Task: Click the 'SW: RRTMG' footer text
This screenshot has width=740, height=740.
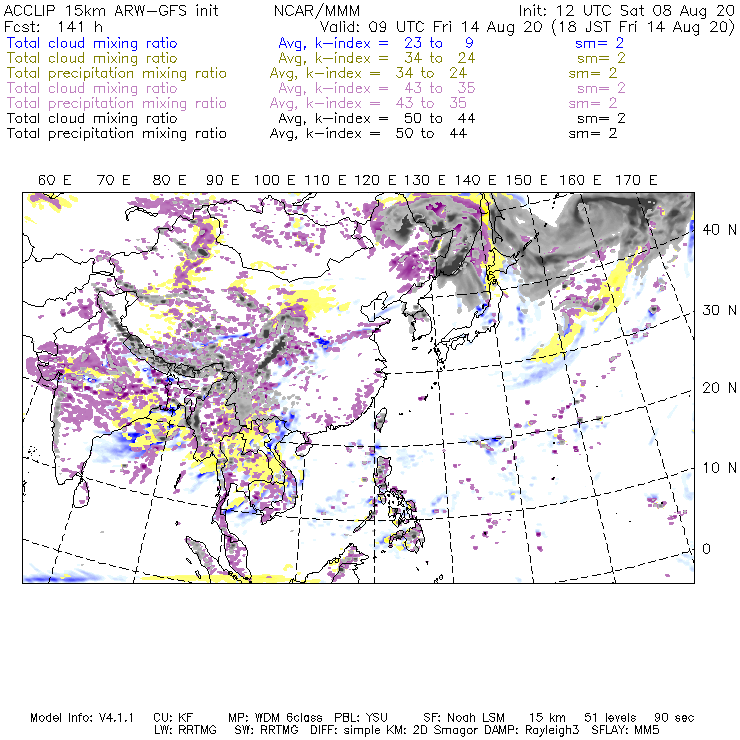Action: click(267, 730)
